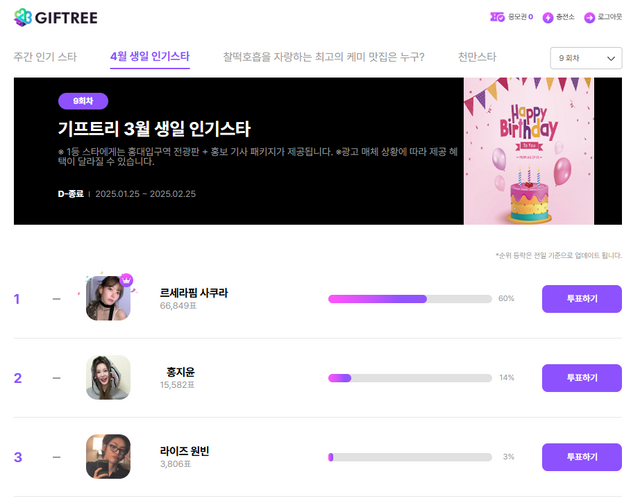Click 투표하기 next to 라이즈 원빈
640x498 pixels.
click(x=581, y=457)
